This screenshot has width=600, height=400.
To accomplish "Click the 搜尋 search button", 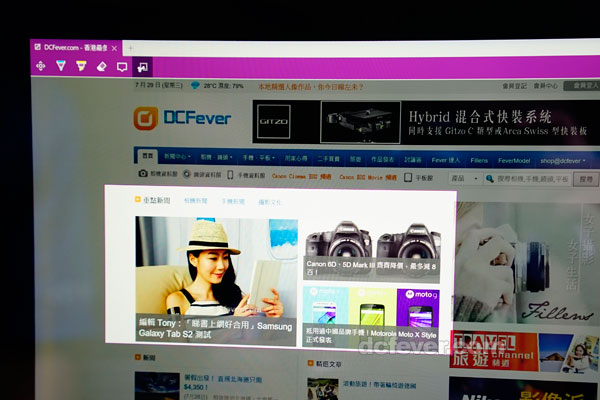I will pos(586,179).
